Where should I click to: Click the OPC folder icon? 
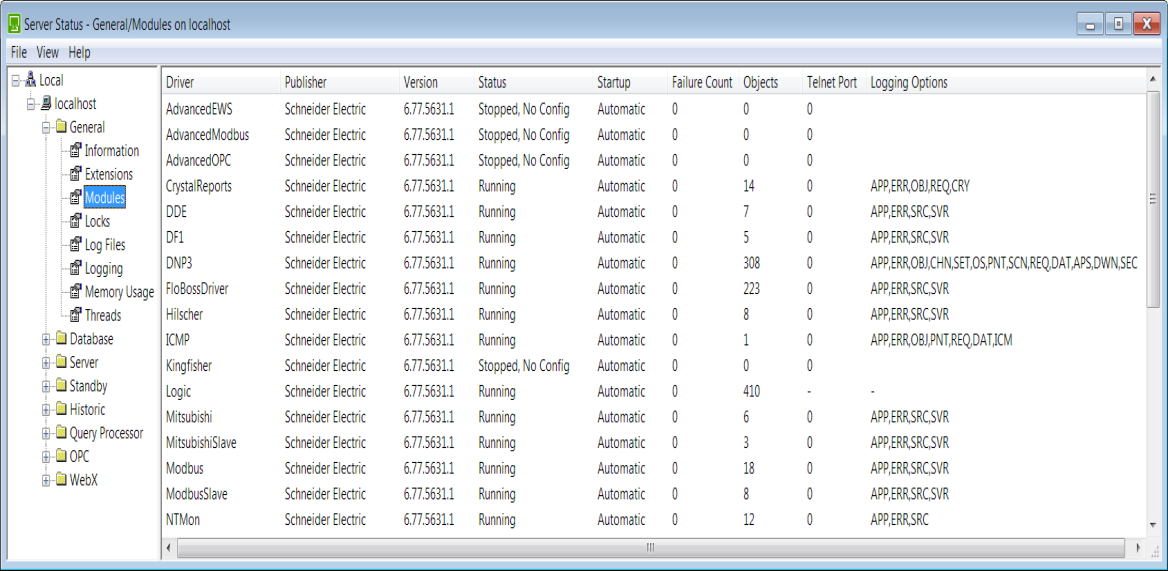pyautogui.click(x=60, y=457)
